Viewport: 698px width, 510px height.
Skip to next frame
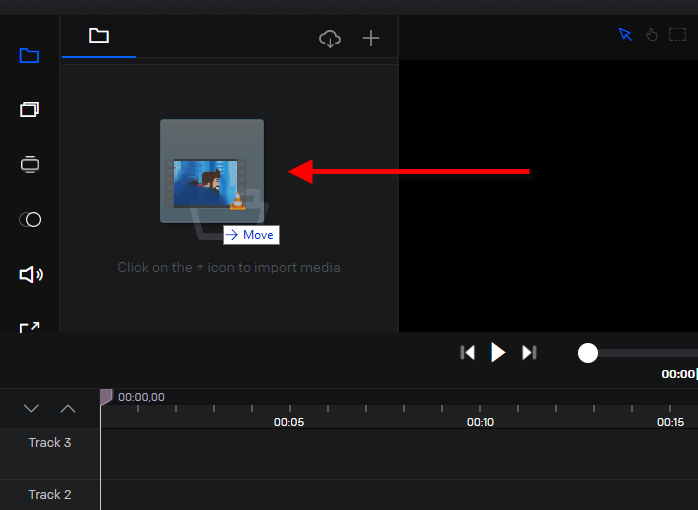coord(529,353)
